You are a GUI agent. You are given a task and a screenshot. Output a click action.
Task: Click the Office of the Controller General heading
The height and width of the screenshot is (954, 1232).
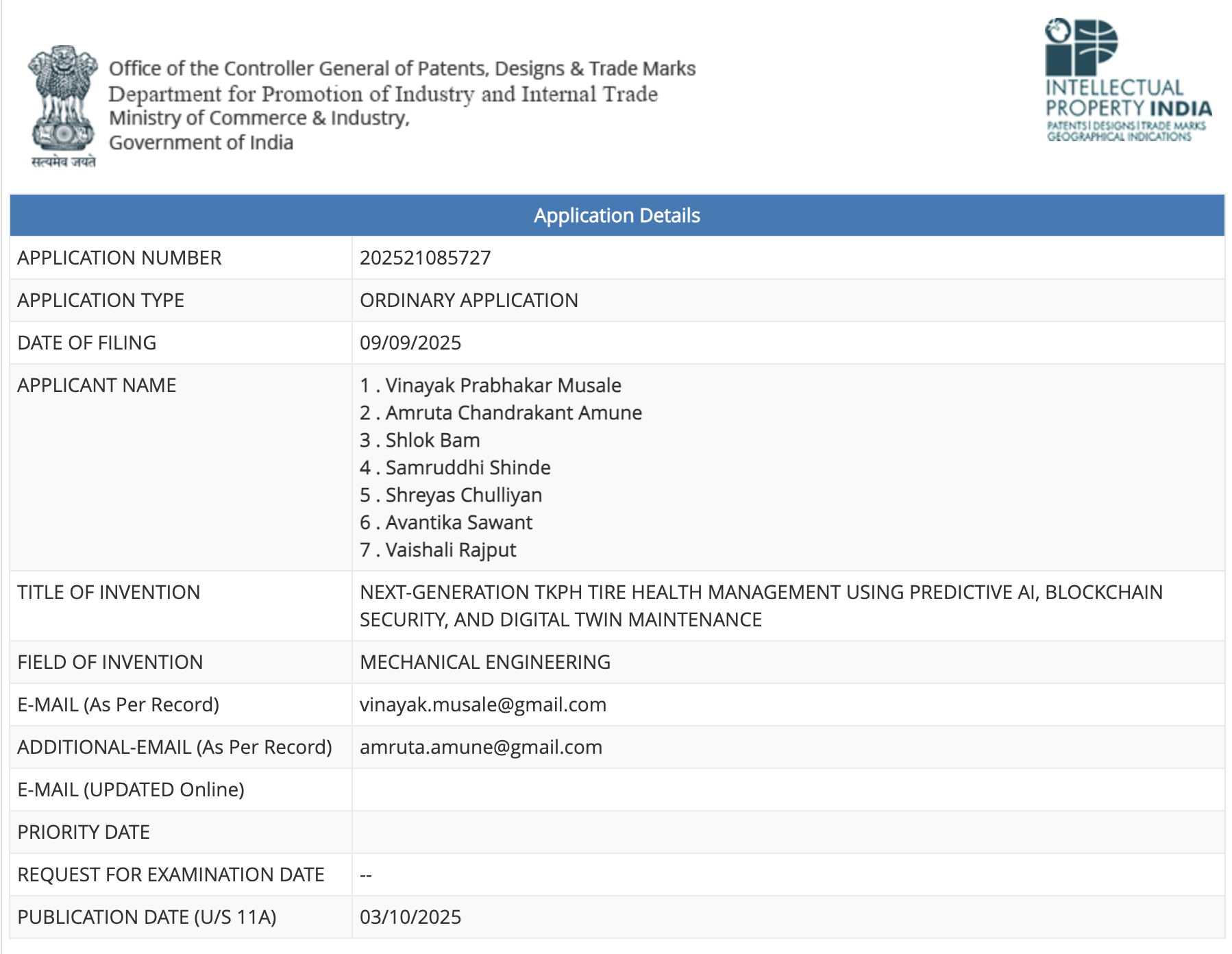click(x=402, y=69)
